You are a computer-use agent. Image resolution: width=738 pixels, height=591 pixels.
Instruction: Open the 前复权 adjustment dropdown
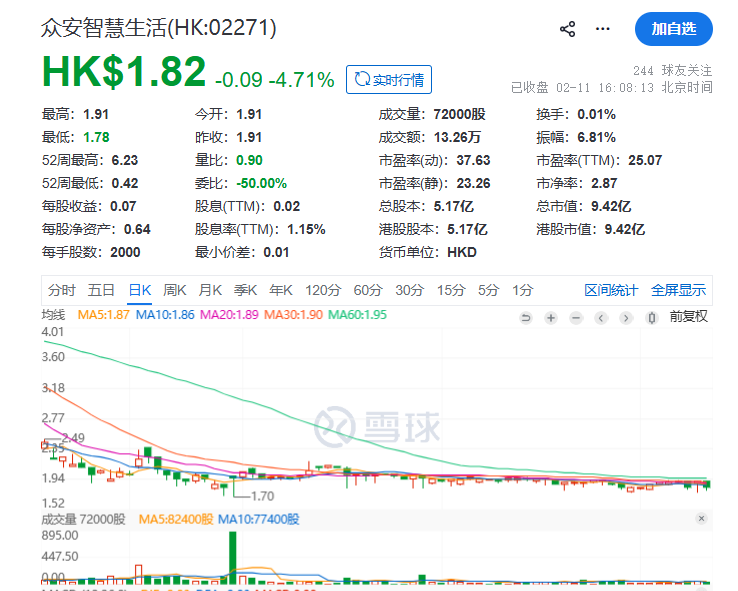point(688,317)
